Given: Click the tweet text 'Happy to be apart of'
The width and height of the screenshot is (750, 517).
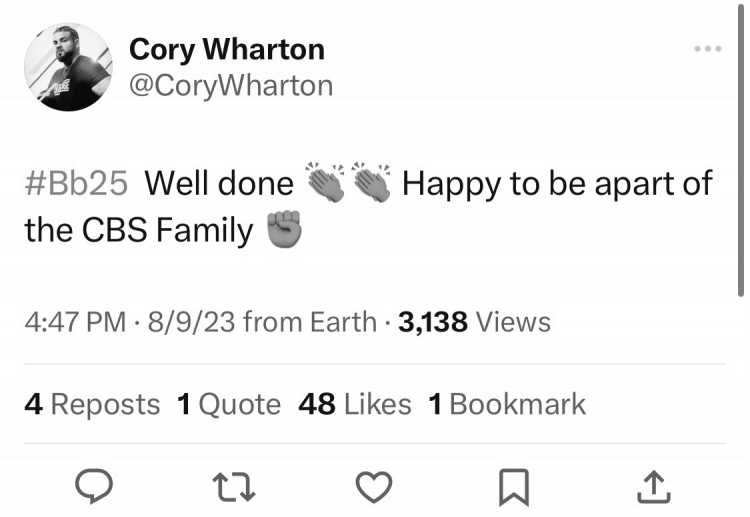Looking at the screenshot, I should 557,184.
